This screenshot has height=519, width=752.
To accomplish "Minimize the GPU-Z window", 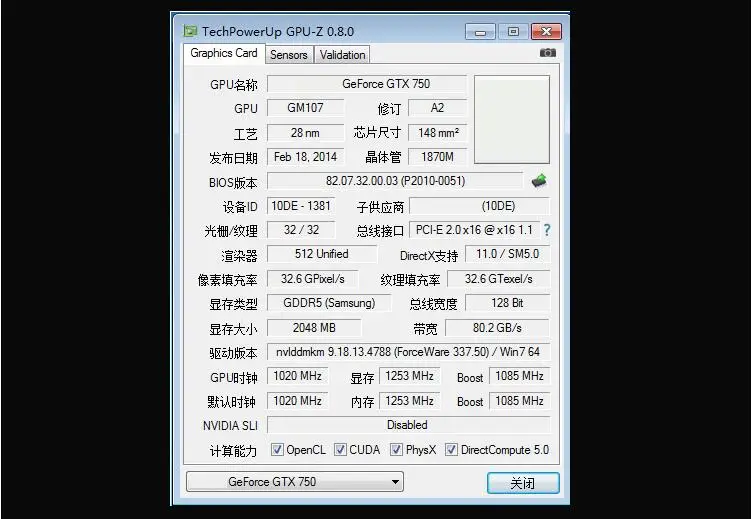I will pos(480,32).
